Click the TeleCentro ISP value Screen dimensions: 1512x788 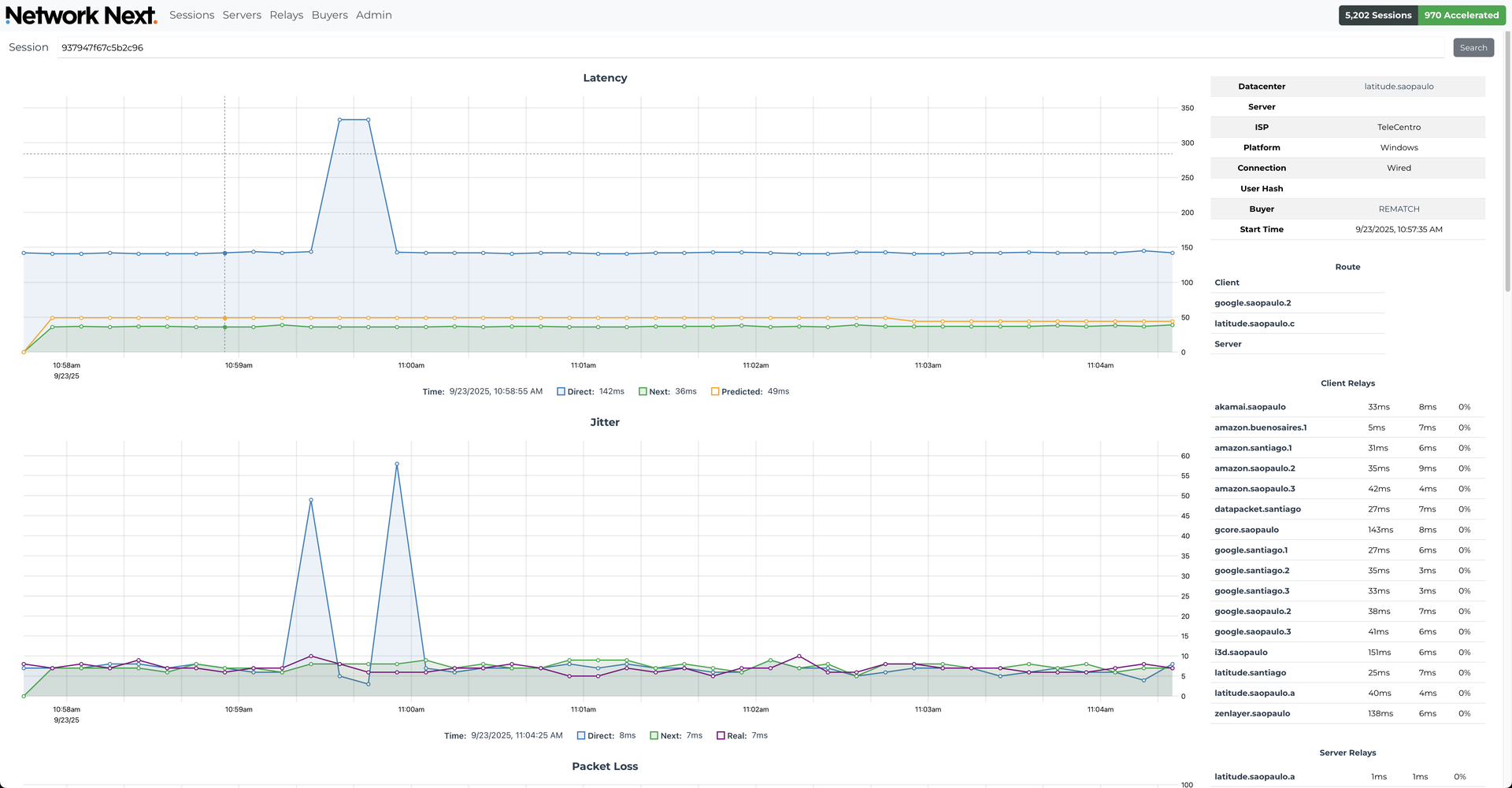[x=1399, y=128]
